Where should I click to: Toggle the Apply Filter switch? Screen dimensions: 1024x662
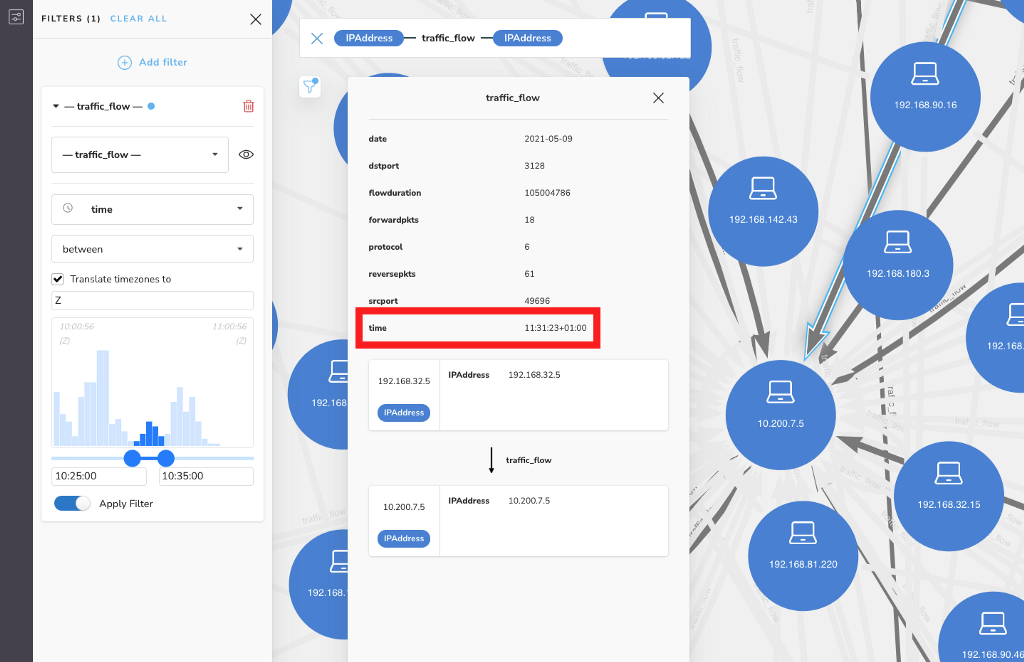tap(72, 503)
